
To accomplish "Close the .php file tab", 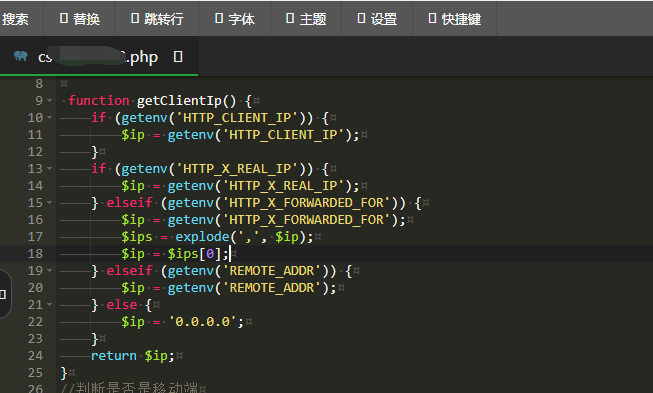I will (178, 57).
